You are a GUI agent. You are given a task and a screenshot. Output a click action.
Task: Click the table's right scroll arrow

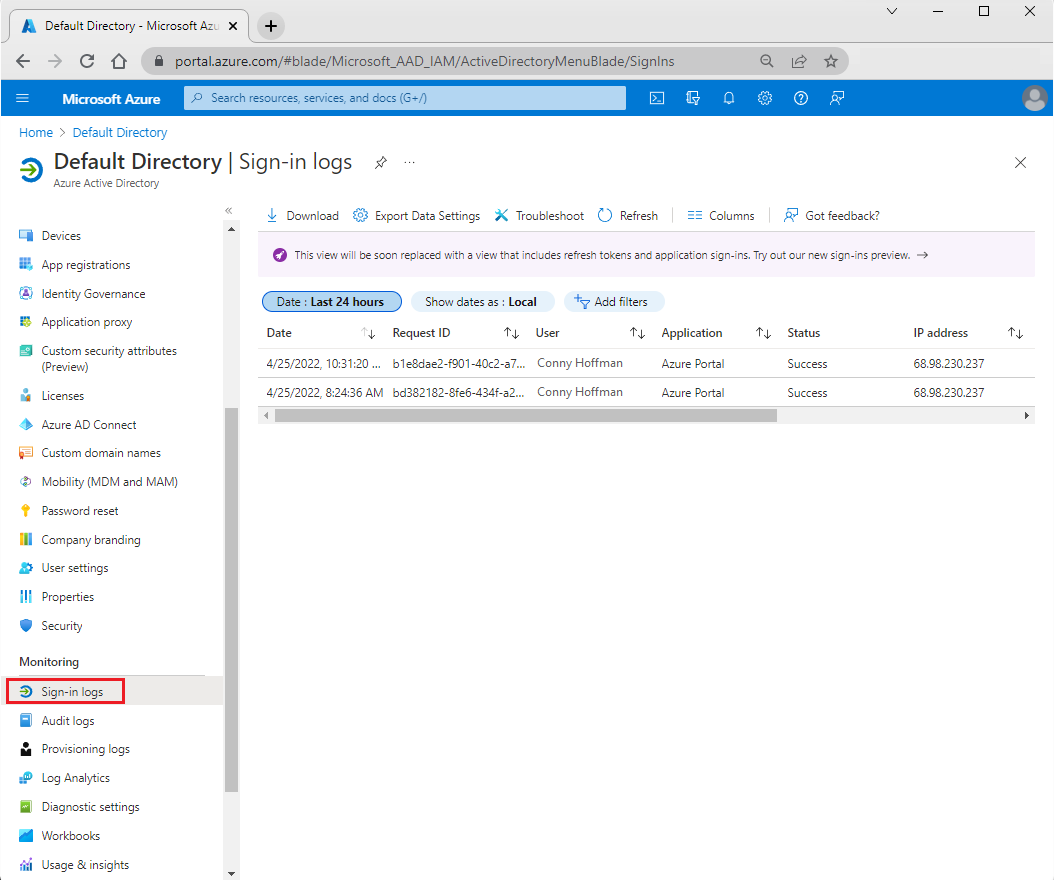click(1026, 415)
